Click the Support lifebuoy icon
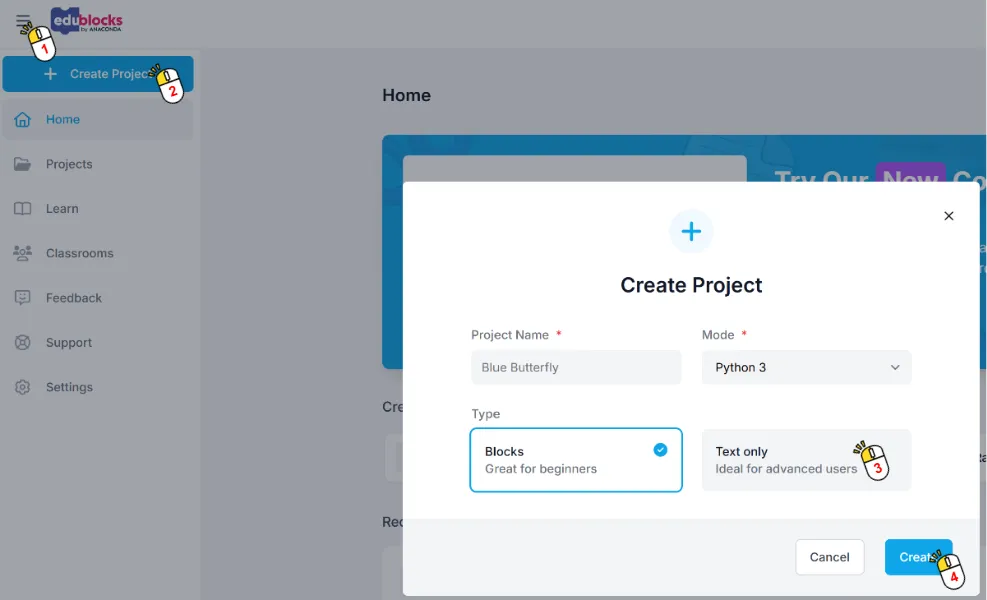Viewport: 987px width, 600px height. (22, 343)
